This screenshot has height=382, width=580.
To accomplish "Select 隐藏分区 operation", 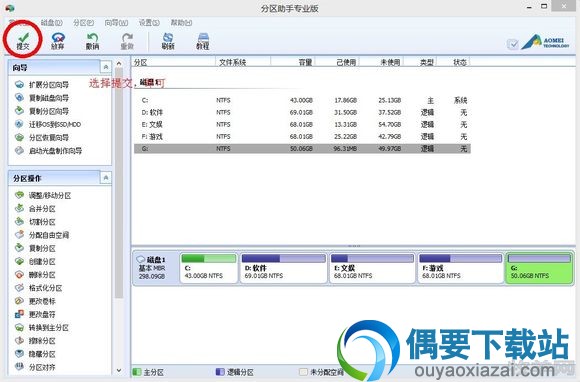I will click(35, 354).
